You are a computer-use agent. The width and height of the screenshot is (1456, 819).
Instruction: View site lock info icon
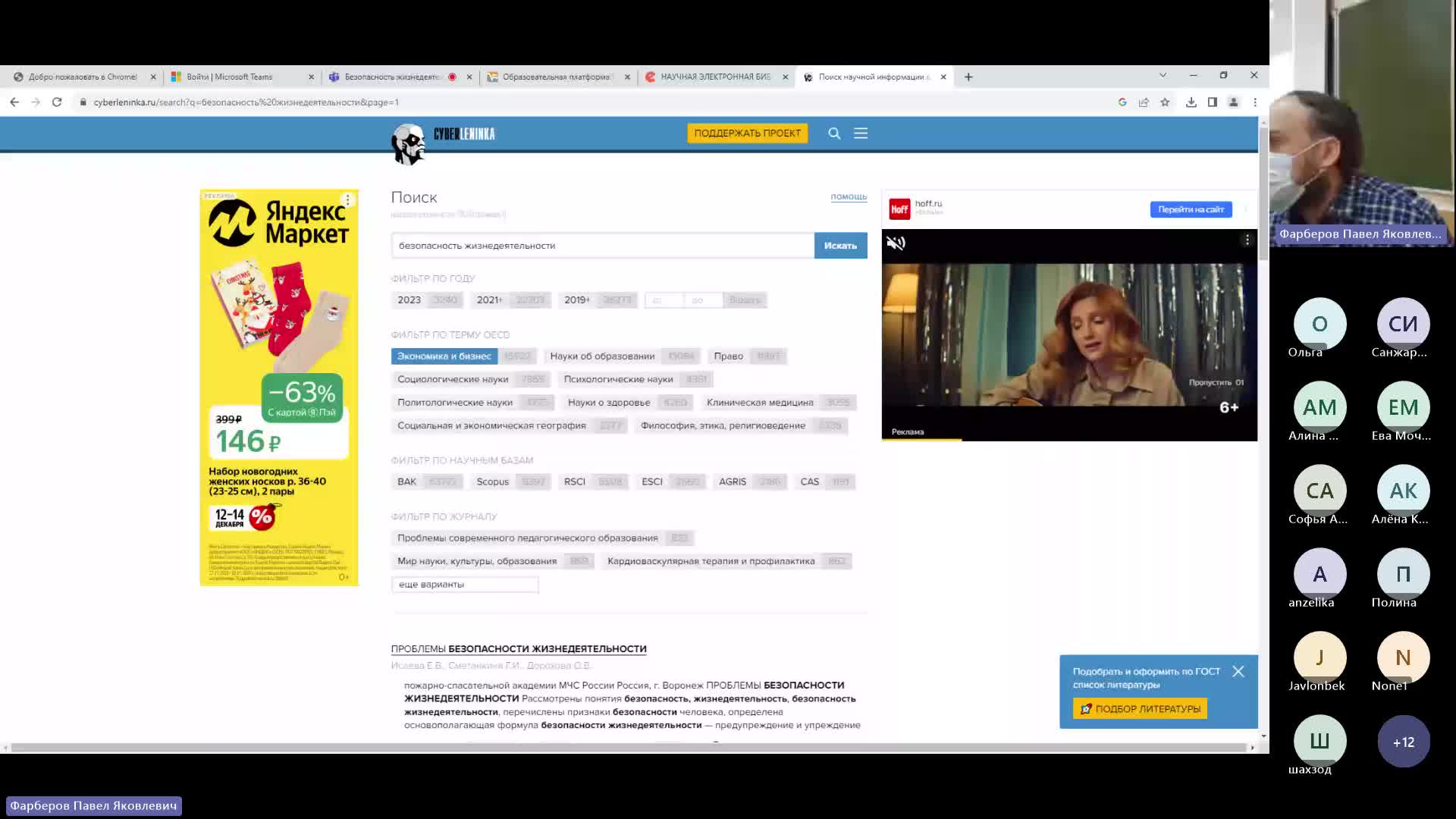[83, 102]
